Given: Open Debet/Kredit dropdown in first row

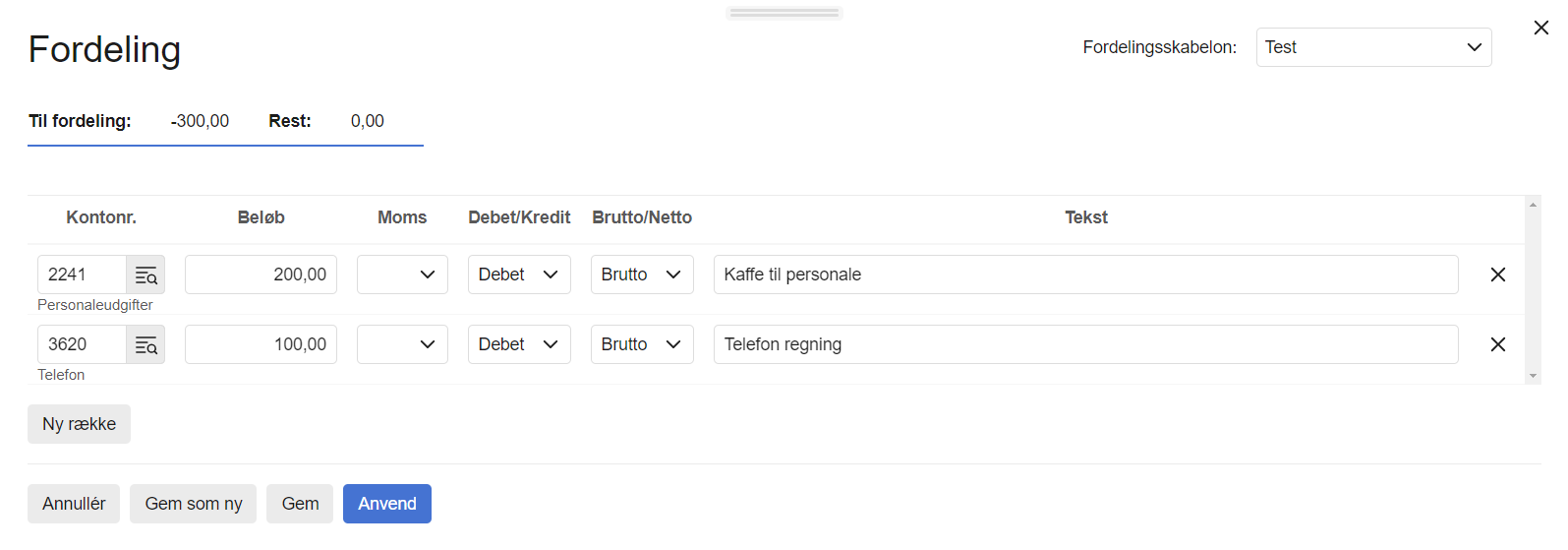Looking at the screenshot, I should [519, 275].
